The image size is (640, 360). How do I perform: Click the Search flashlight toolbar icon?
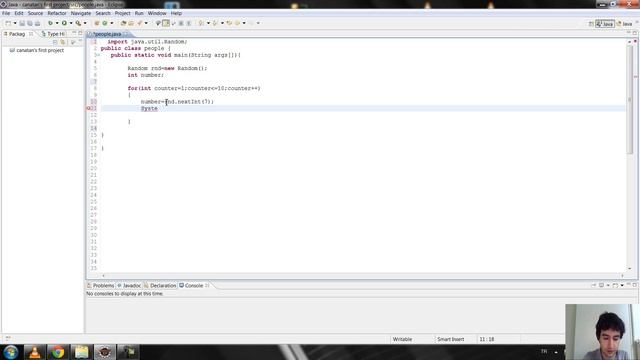140,23
